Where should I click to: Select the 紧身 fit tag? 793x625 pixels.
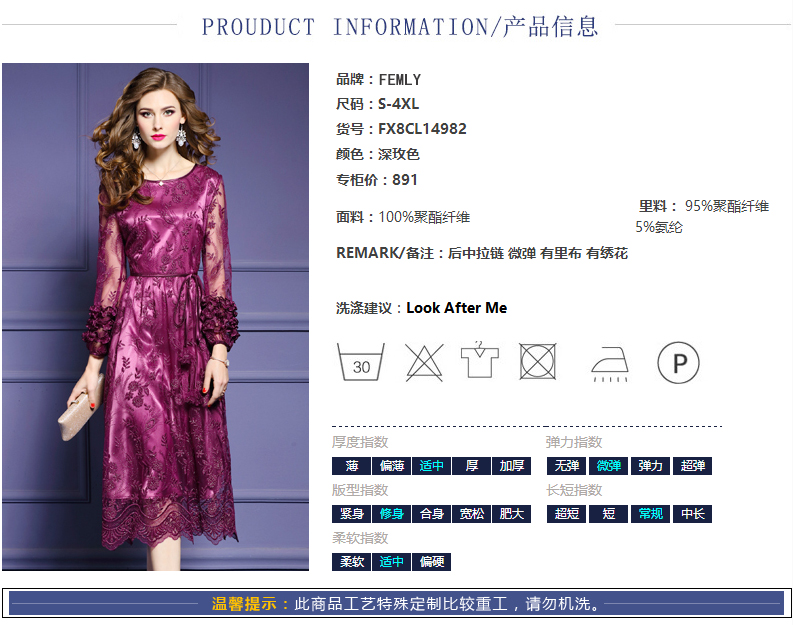tap(351, 514)
